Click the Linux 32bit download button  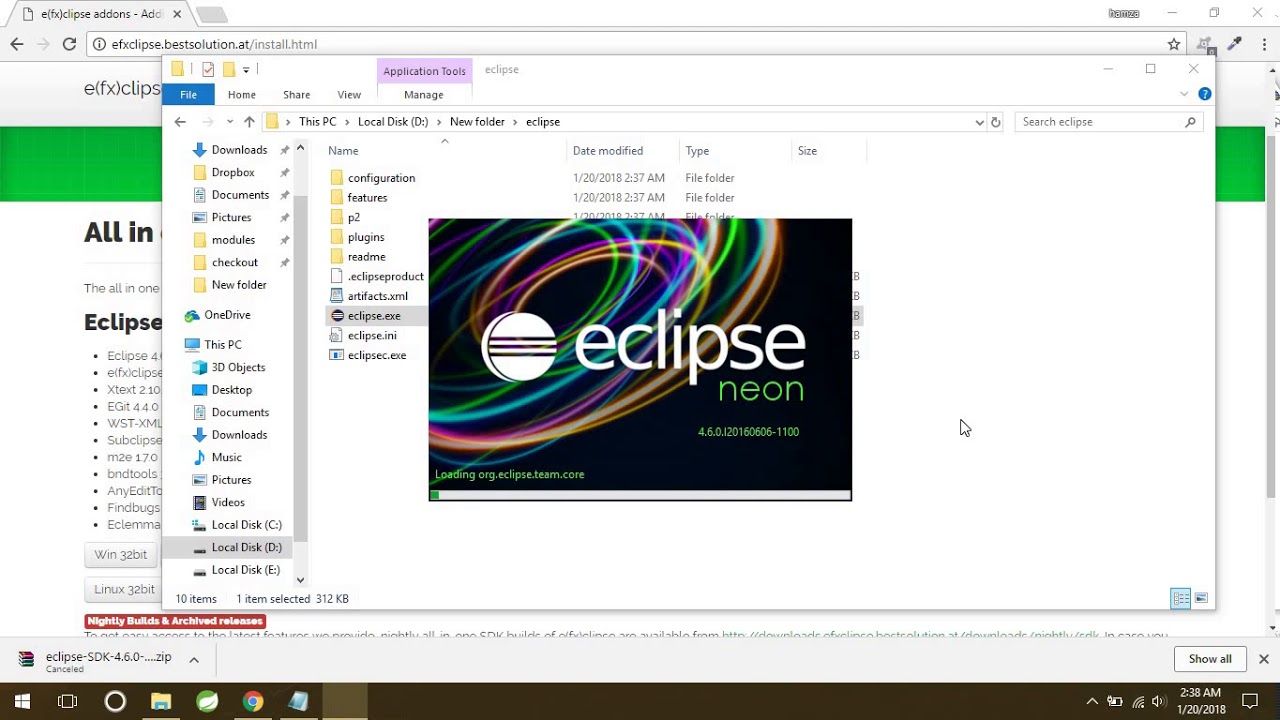[x=125, y=589]
